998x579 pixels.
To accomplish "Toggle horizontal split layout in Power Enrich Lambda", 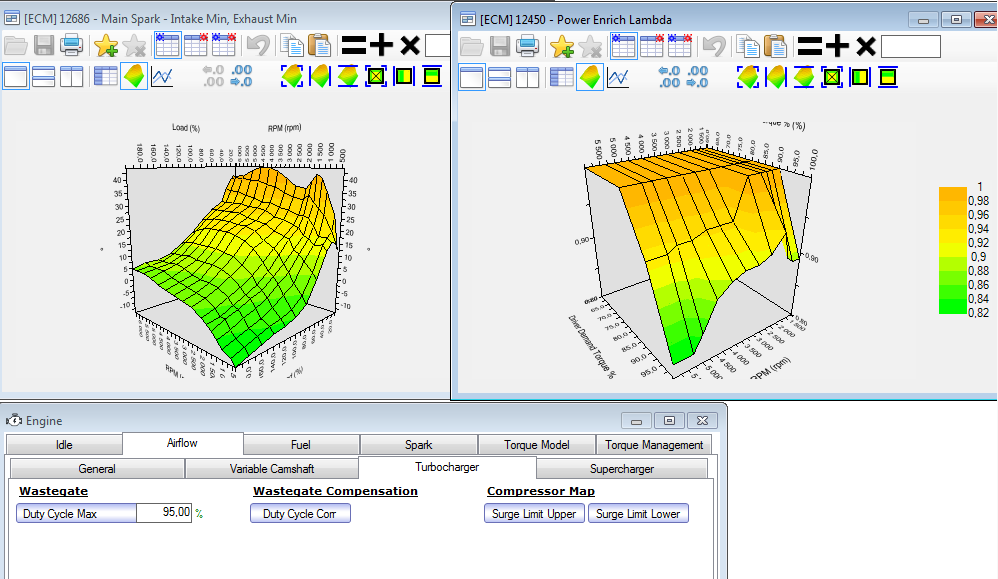I will [499, 77].
